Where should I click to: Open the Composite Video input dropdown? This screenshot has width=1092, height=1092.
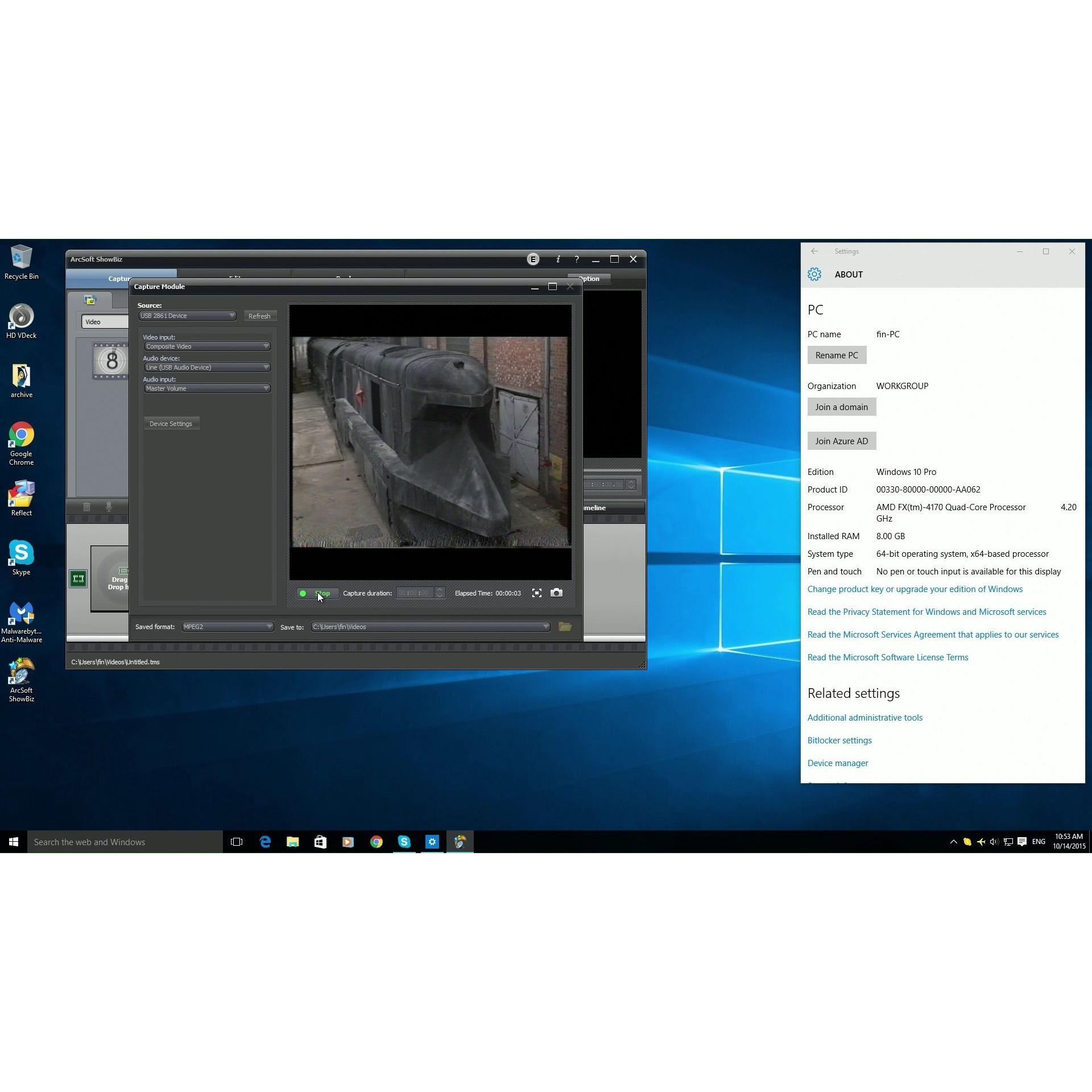click(x=207, y=346)
